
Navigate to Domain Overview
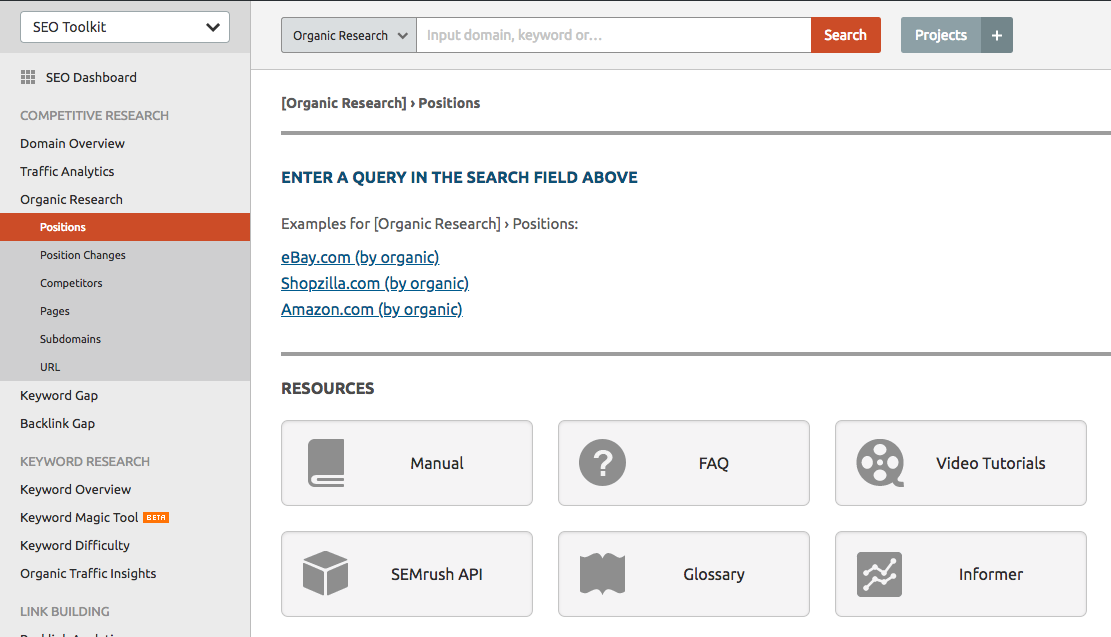(x=72, y=143)
